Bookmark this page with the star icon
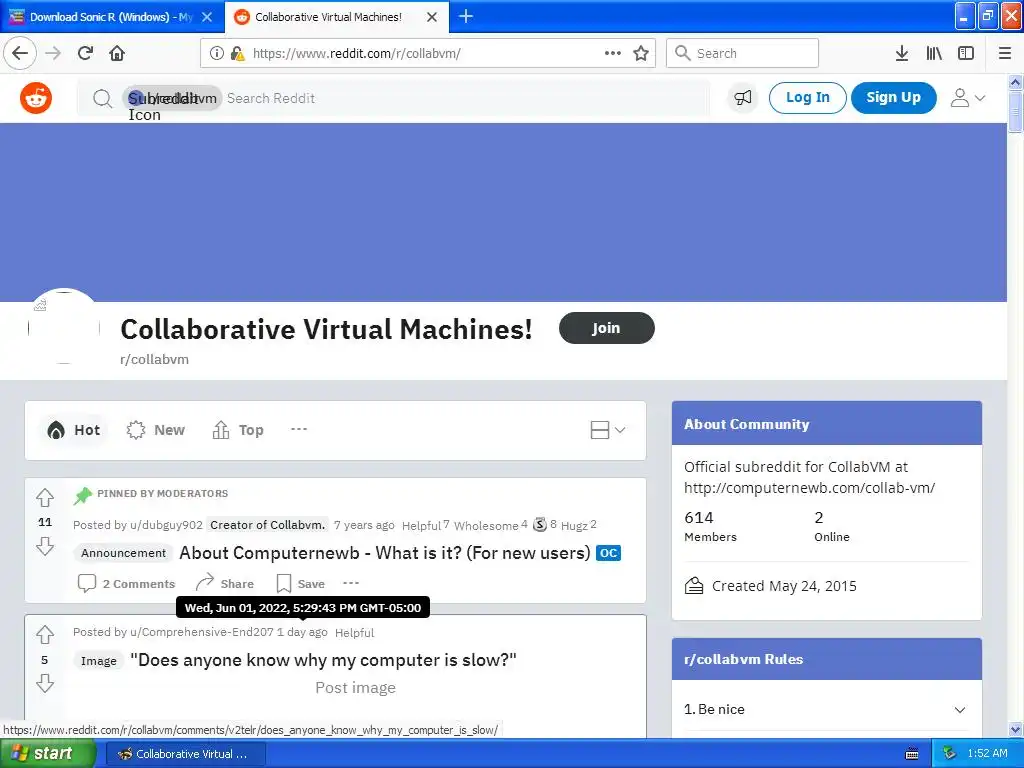The image size is (1024, 768). point(641,53)
